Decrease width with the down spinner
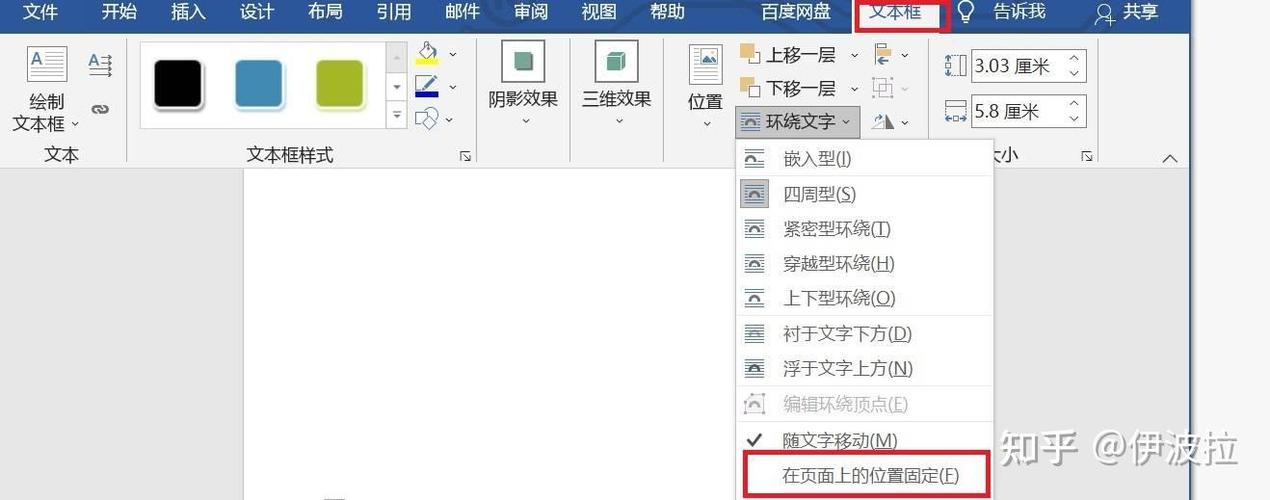 1076,120
